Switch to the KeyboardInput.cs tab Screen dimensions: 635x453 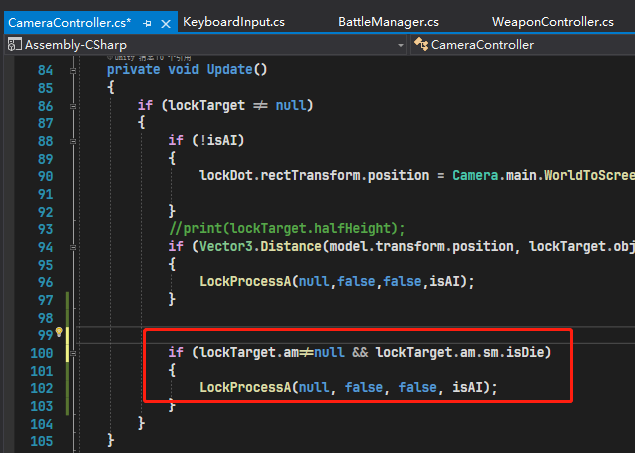(x=234, y=22)
